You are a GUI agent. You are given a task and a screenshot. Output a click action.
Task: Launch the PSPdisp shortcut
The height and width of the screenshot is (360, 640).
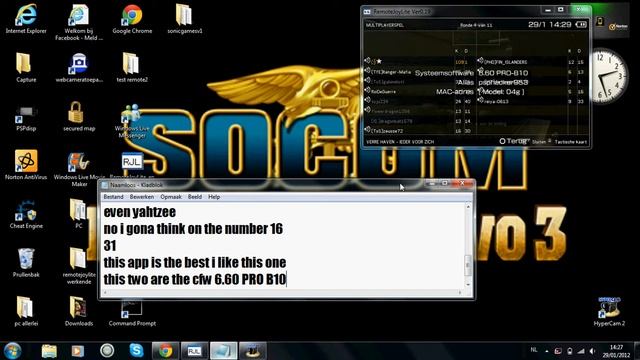[x=26, y=118]
